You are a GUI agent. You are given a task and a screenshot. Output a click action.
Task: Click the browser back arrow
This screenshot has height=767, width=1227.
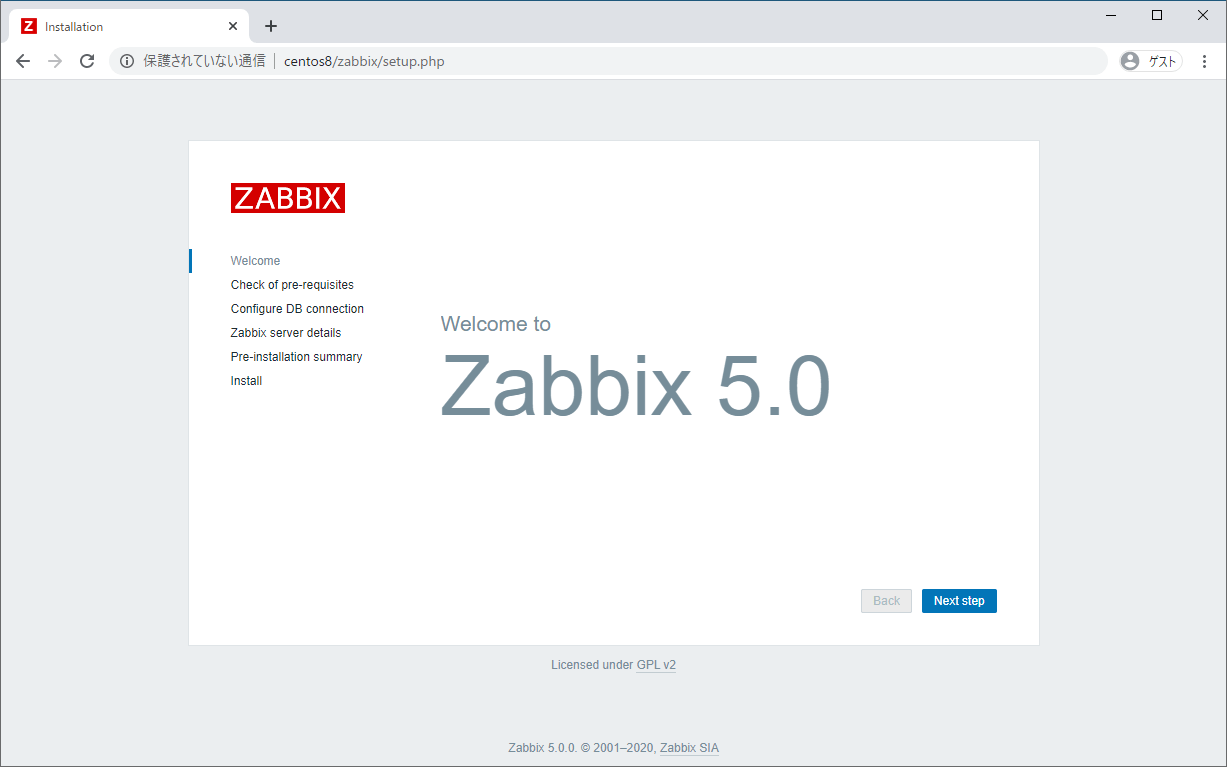[23, 61]
